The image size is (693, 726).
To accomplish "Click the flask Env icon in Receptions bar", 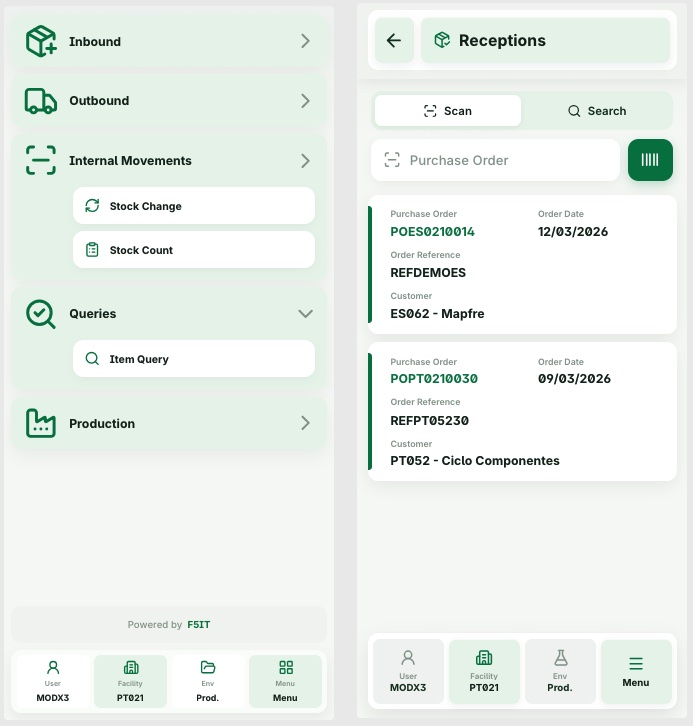I will click(x=561, y=657).
